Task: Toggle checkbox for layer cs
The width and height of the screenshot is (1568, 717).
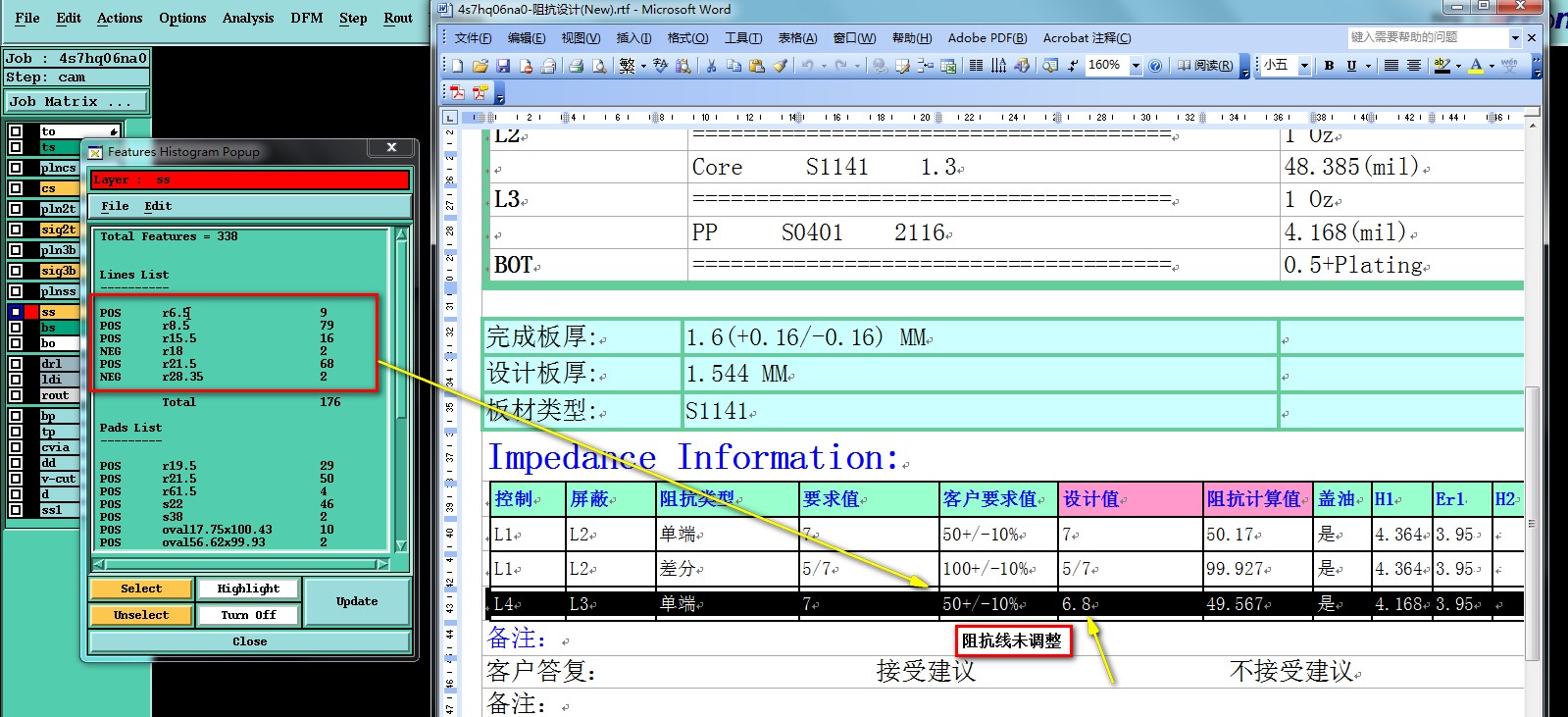Action: (16, 188)
